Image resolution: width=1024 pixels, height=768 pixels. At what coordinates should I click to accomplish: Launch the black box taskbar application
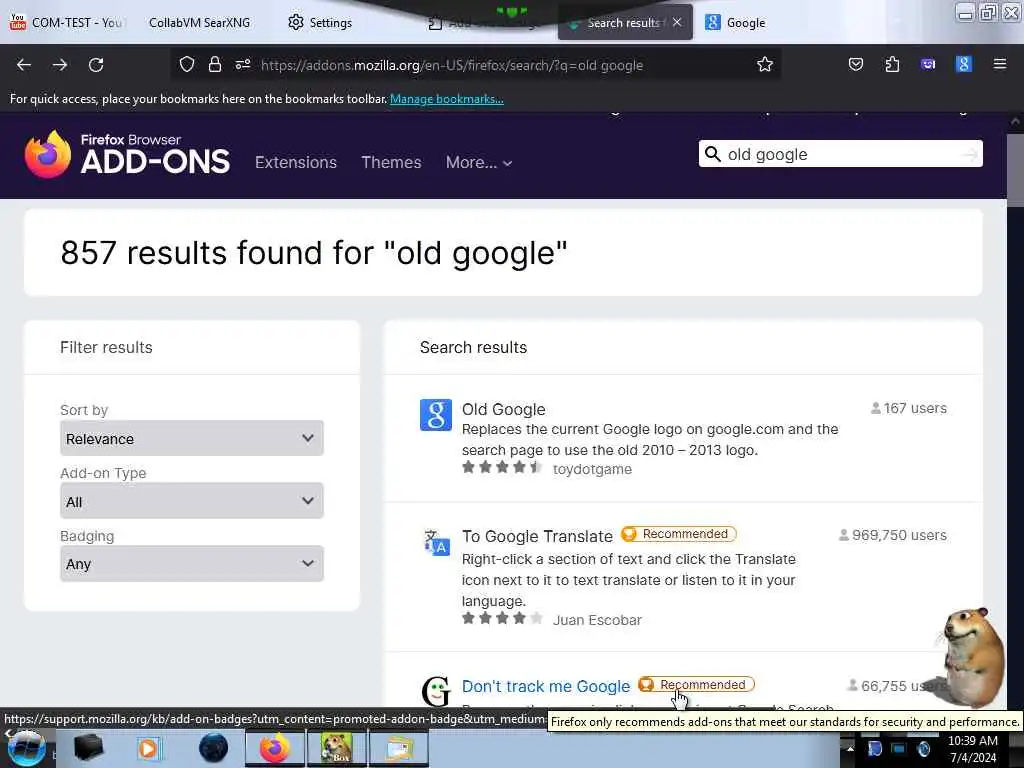pyautogui.click(x=88, y=748)
